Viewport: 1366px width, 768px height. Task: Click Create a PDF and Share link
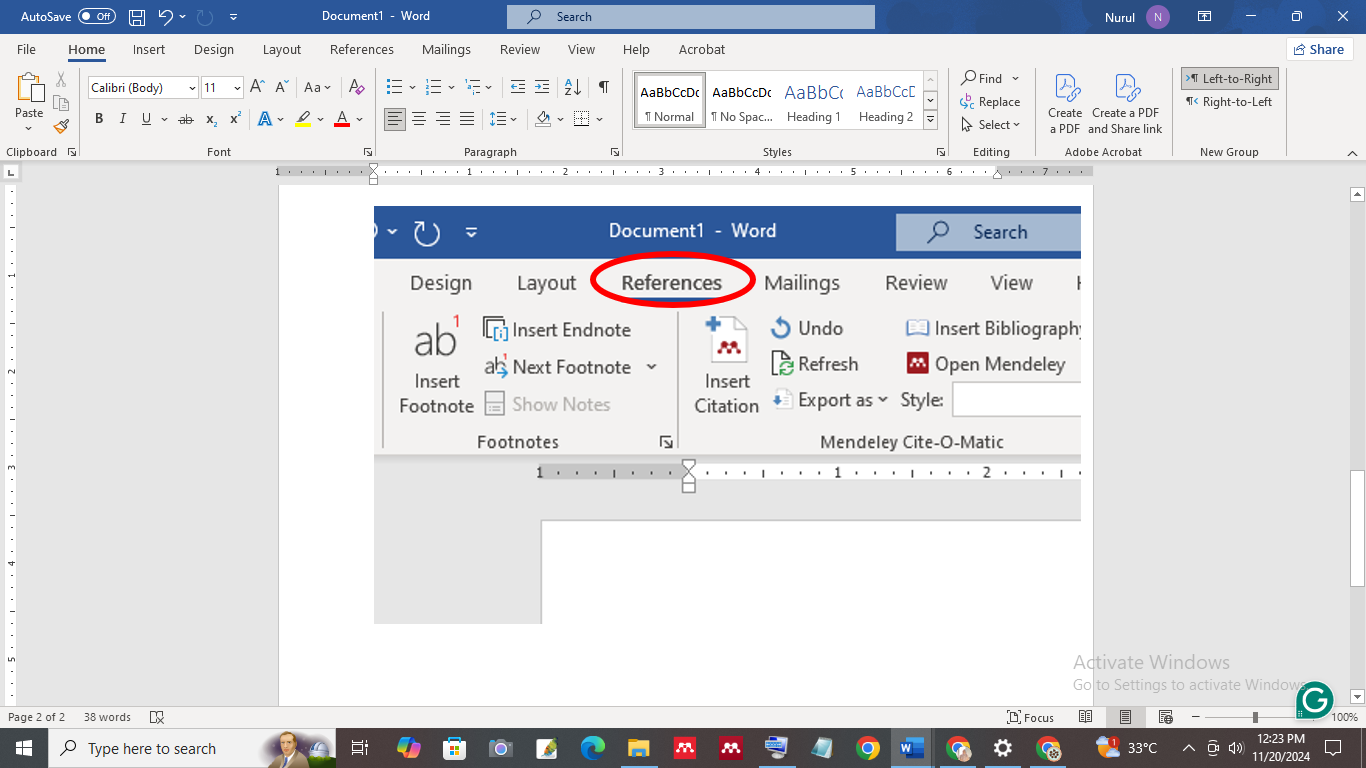point(1125,103)
